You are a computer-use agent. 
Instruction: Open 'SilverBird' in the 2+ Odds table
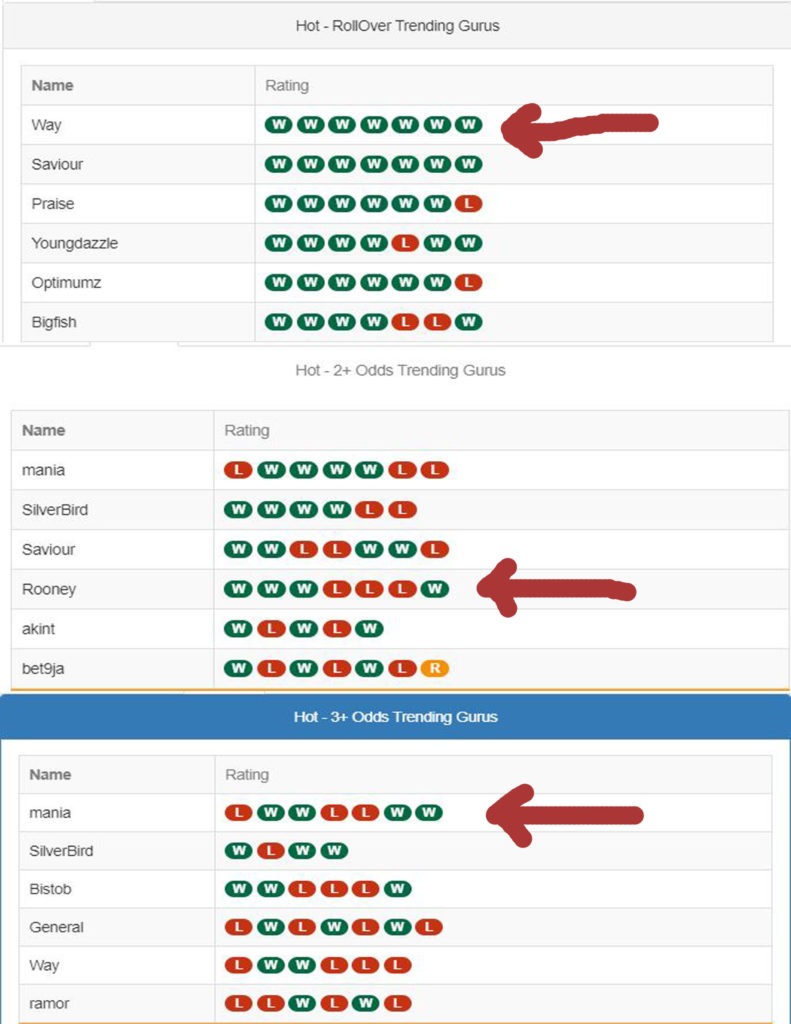pyautogui.click(x=55, y=510)
